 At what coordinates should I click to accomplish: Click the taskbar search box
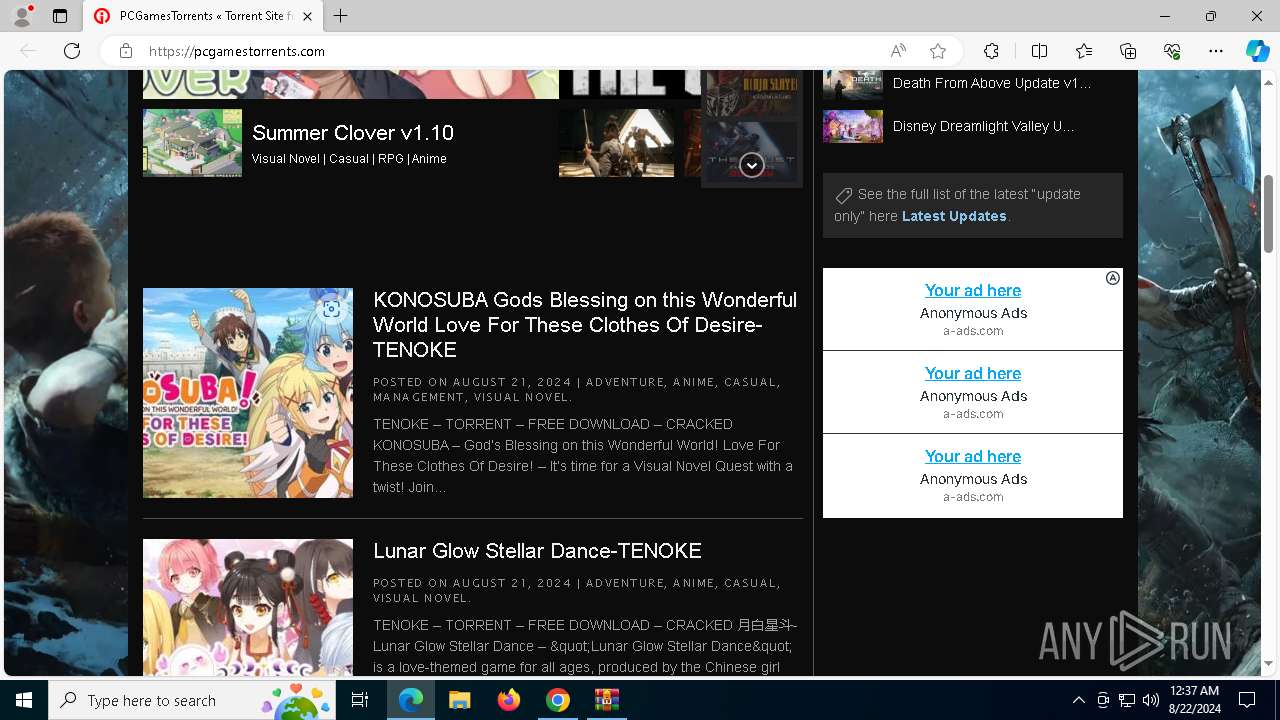tap(194, 700)
